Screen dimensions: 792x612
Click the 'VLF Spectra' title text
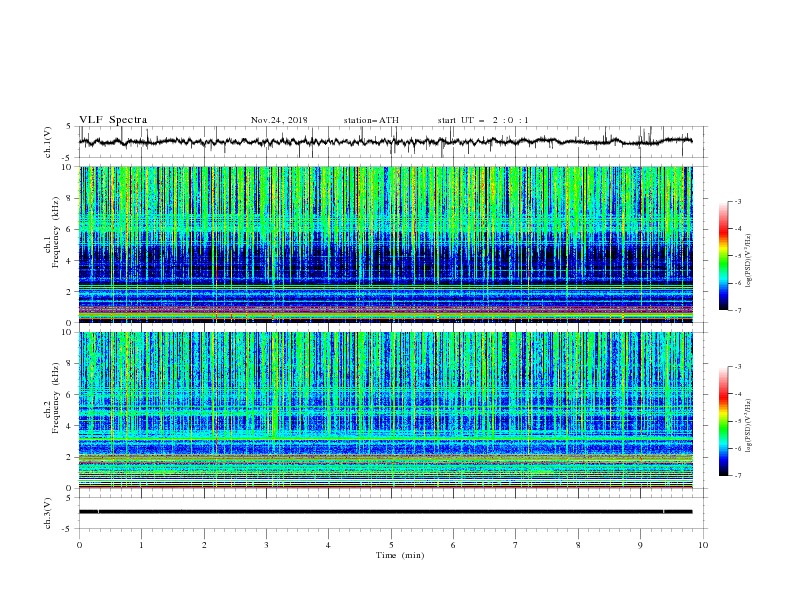pos(113,120)
